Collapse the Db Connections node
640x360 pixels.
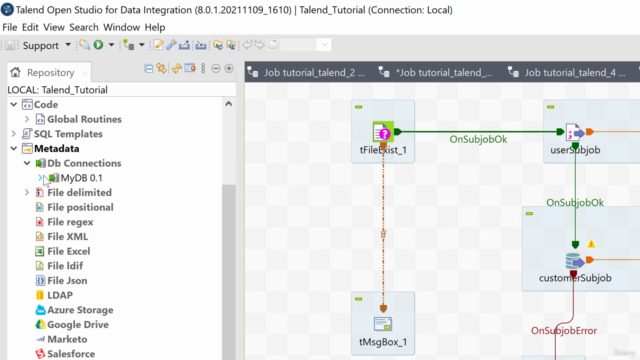(x=27, y=163)
